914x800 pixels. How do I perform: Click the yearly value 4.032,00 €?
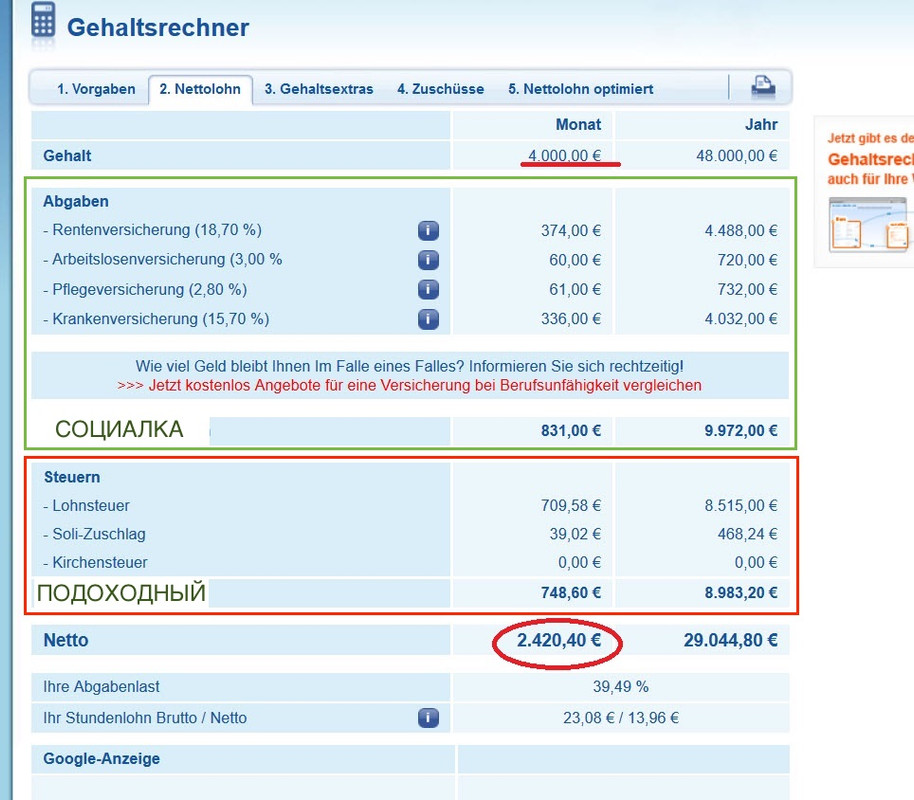tap(741, 319)
